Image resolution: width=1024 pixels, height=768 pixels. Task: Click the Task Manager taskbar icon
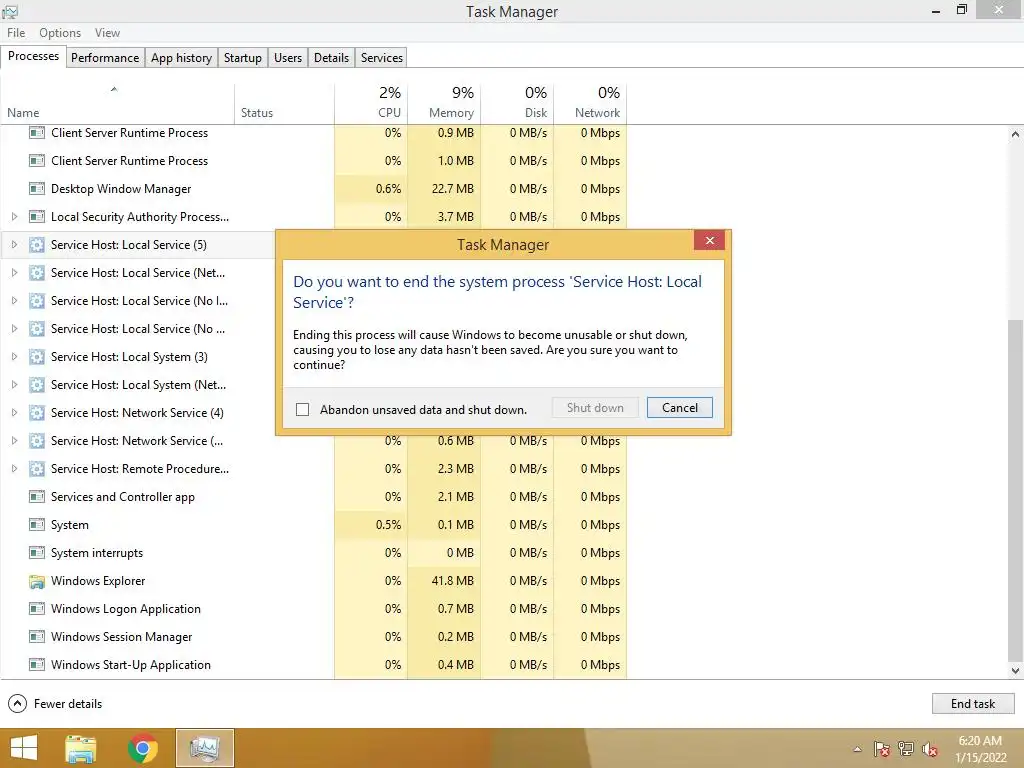point(204,748)
